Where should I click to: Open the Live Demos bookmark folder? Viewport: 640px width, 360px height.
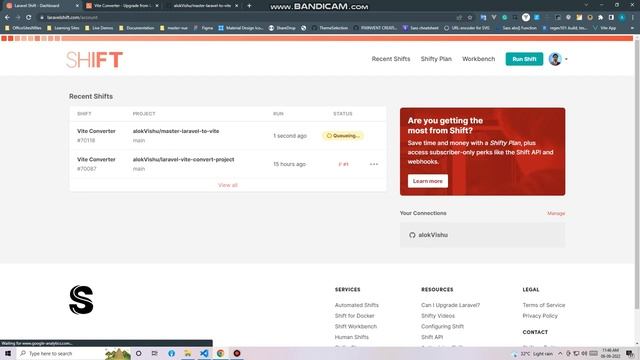99,28
